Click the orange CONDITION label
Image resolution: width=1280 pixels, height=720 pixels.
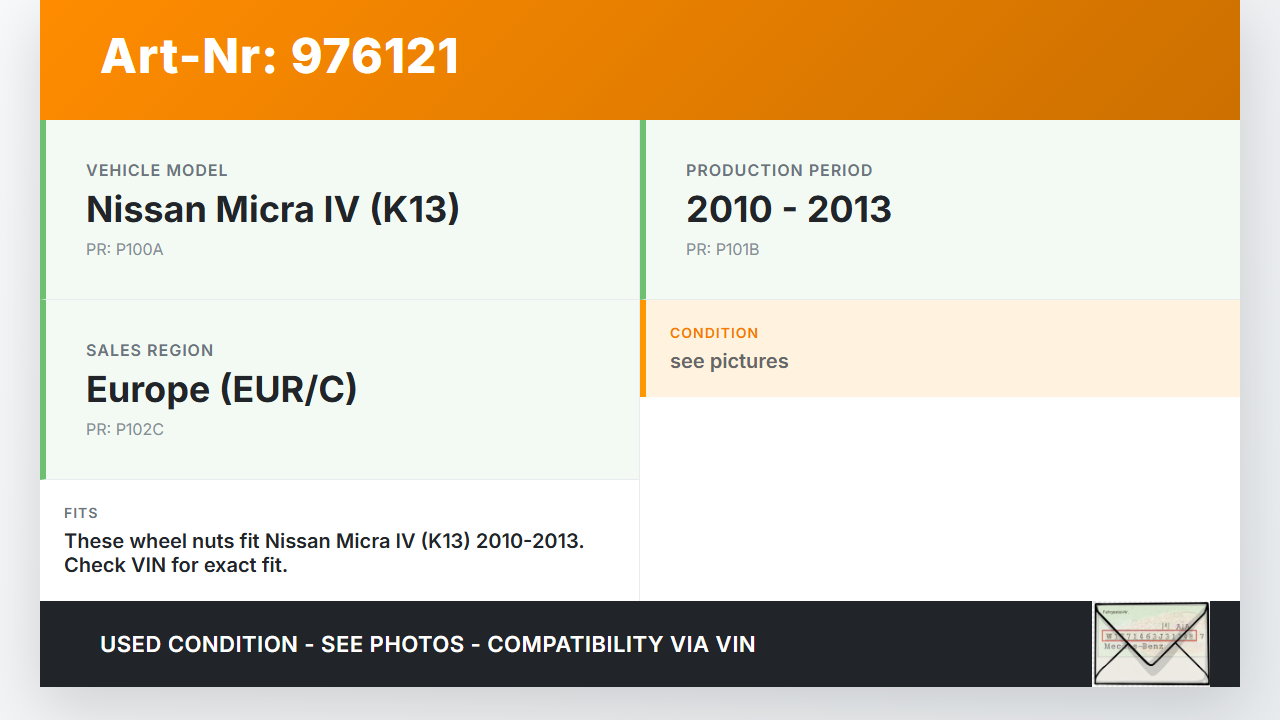pos(714,333)
